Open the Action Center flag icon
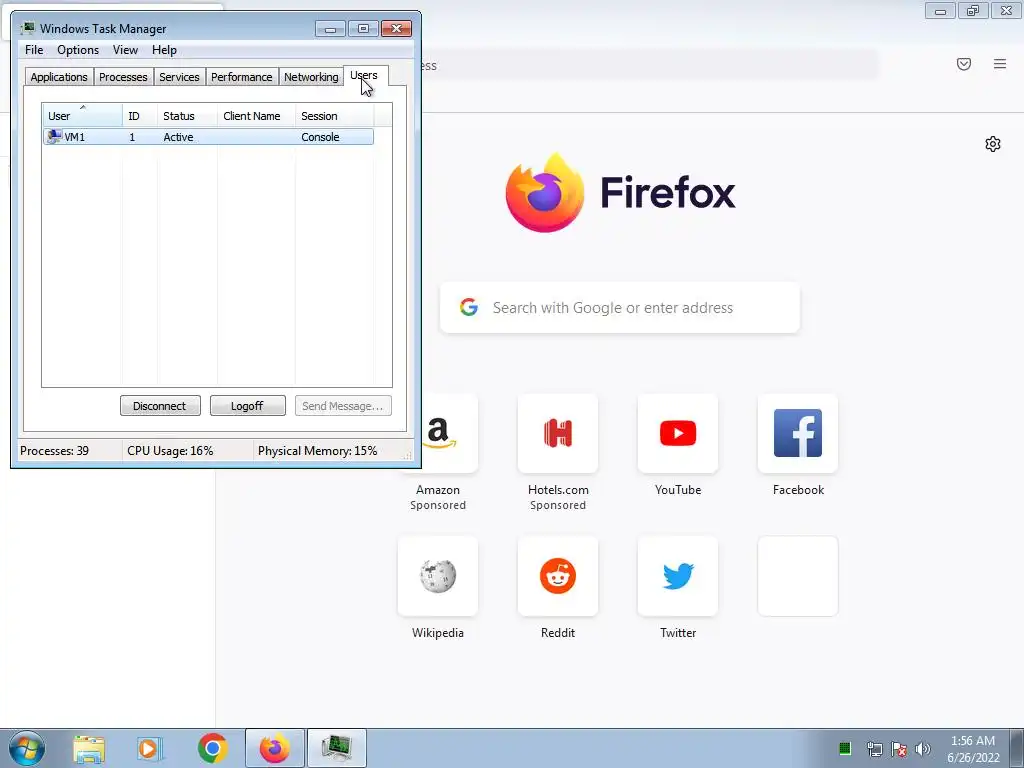This screenshot has height=768, width=1024. click(899, 749)
